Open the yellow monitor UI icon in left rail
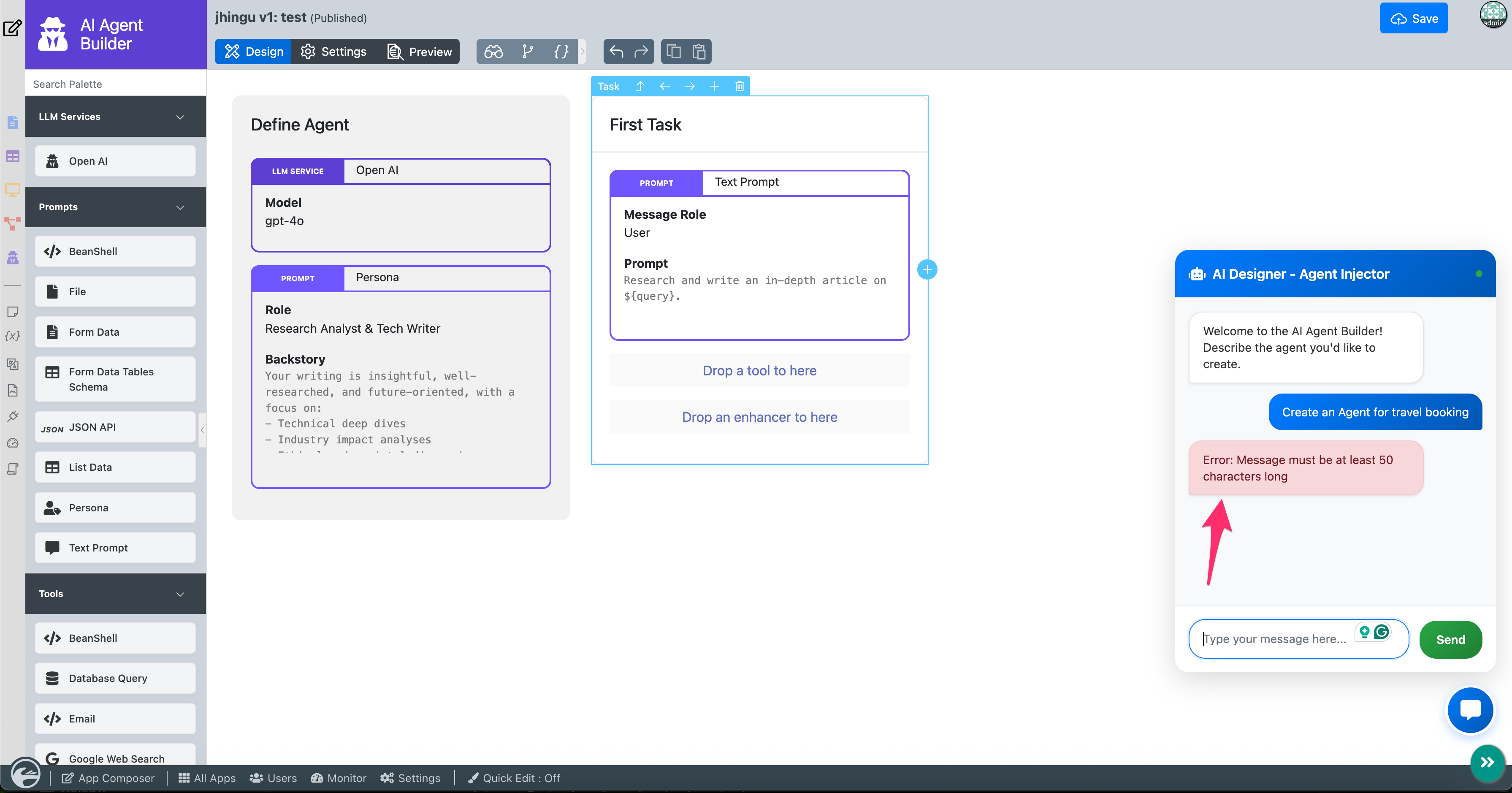Image resolution: width=1512 pixels, height=793 pixels. click(x=12, y=190)
